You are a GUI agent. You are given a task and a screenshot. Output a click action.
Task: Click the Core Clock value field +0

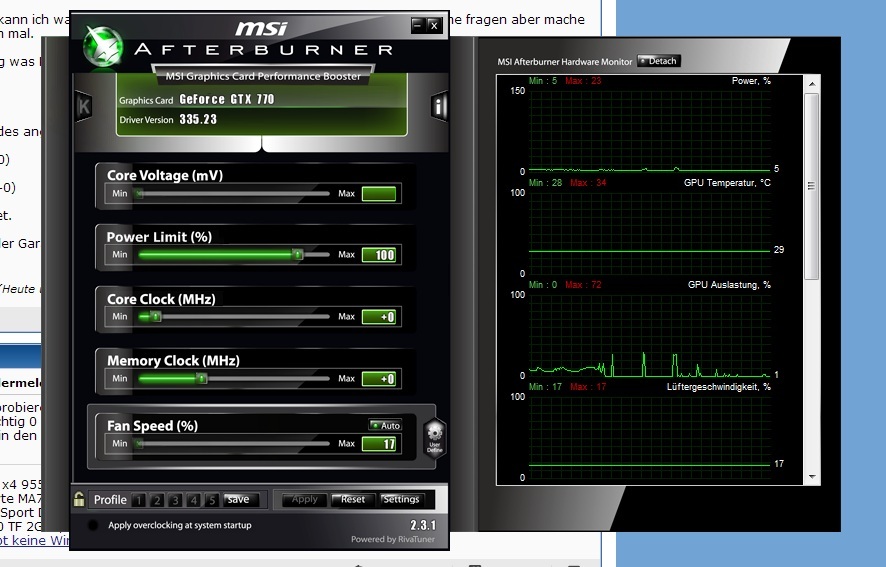point(379,317)
